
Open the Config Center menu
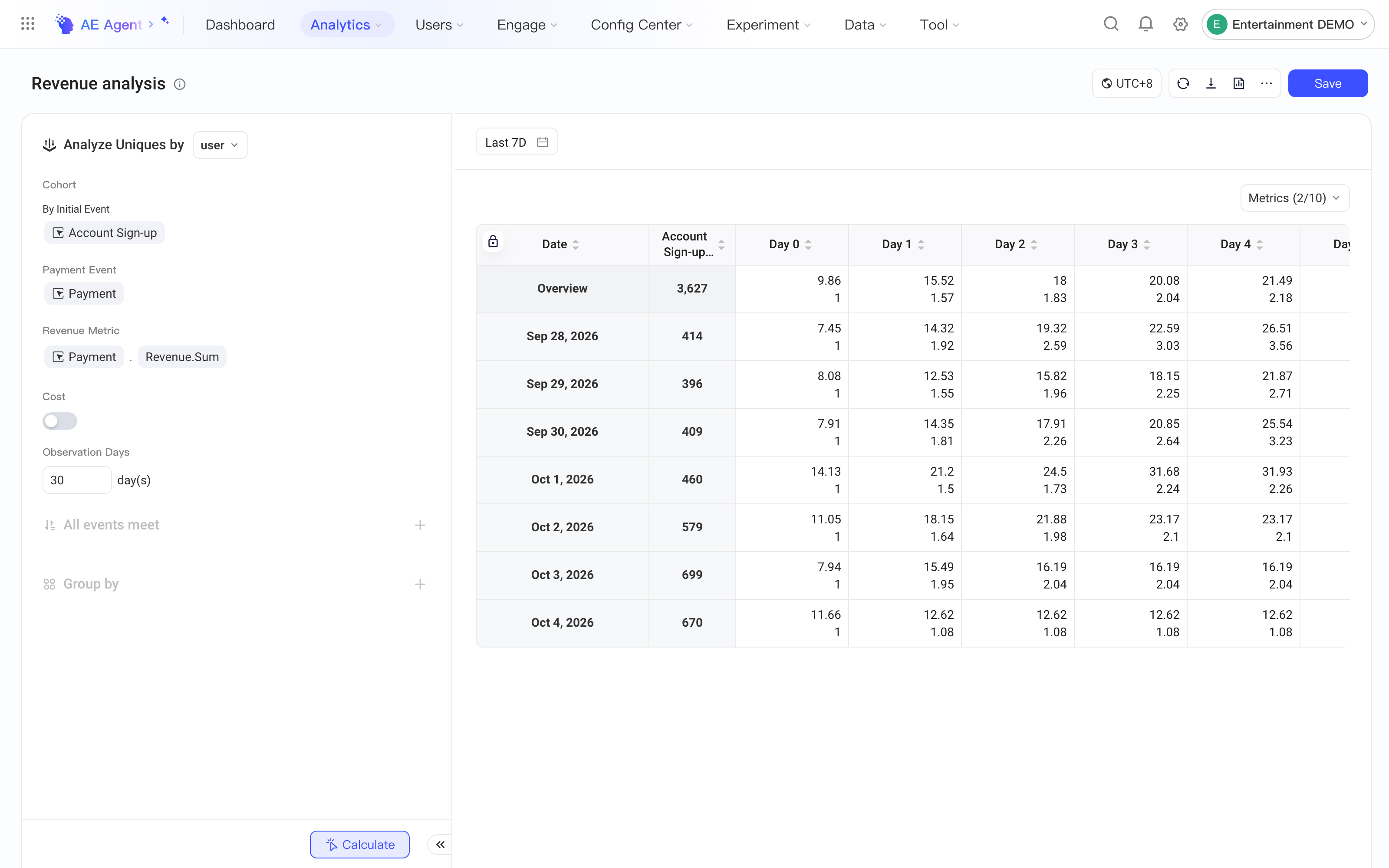[x=642, y=25]
